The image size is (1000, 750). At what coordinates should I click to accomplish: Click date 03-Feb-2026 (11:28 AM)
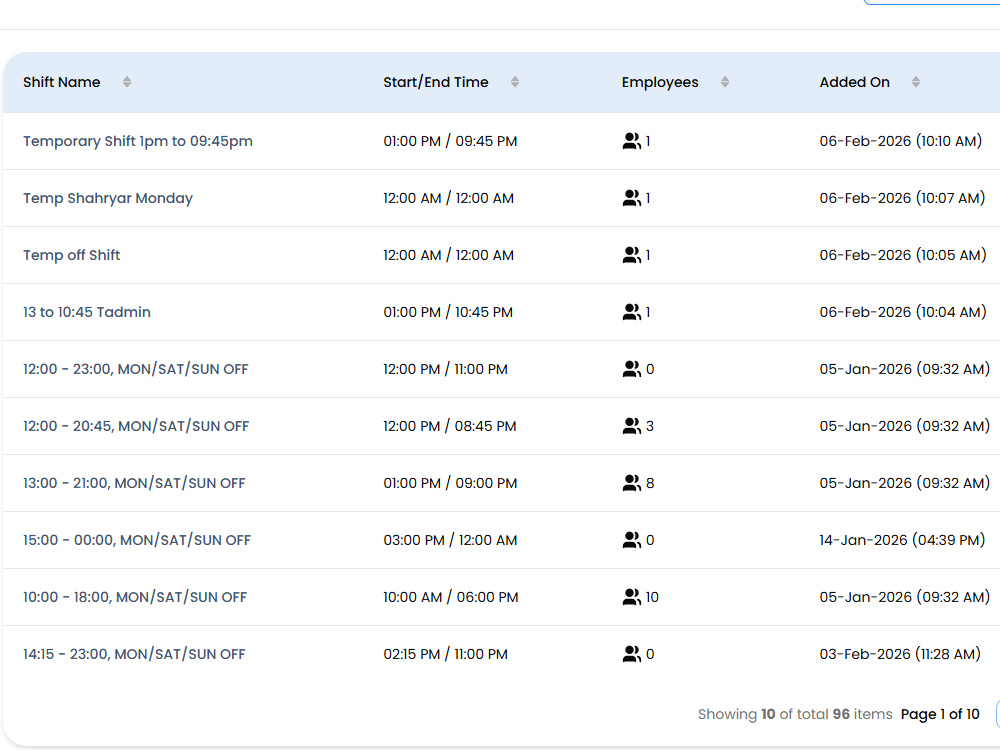click(900, 654)
